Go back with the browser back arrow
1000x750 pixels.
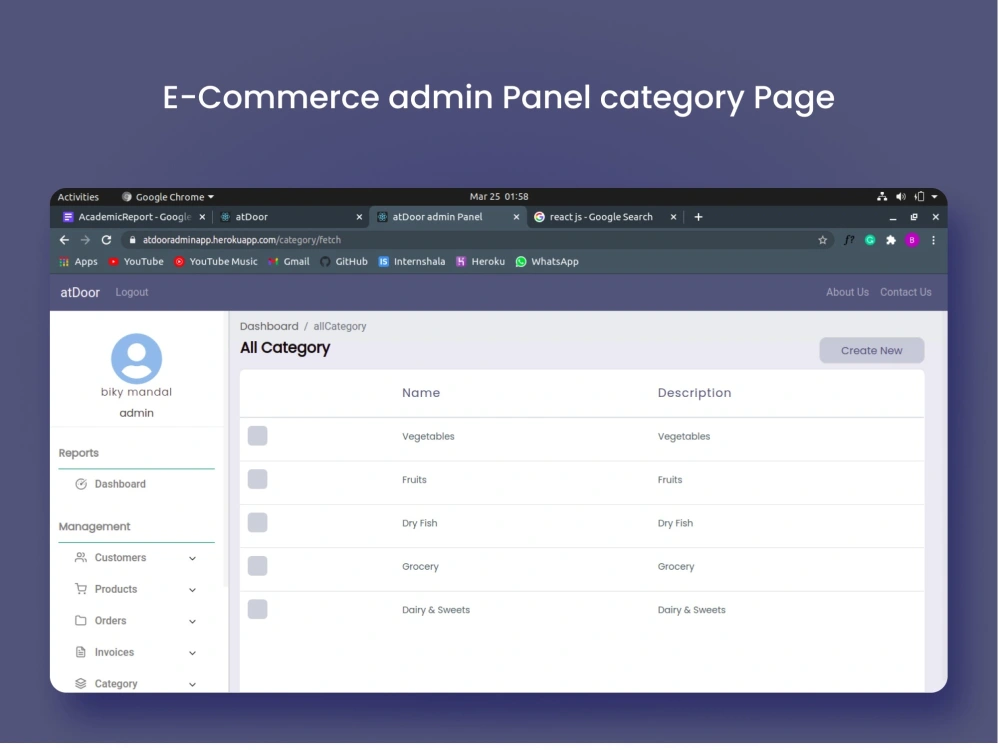pyautogui.click(x=64, y=240)
